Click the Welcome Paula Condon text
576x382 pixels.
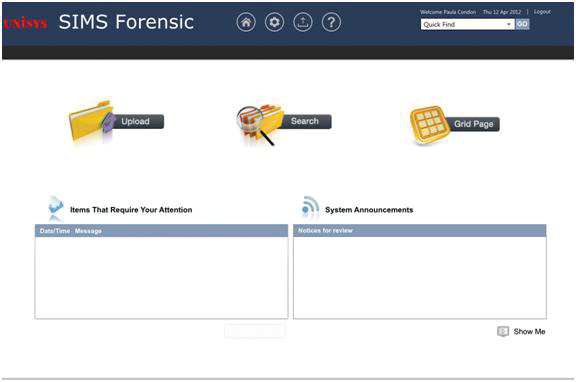[448, 12]
